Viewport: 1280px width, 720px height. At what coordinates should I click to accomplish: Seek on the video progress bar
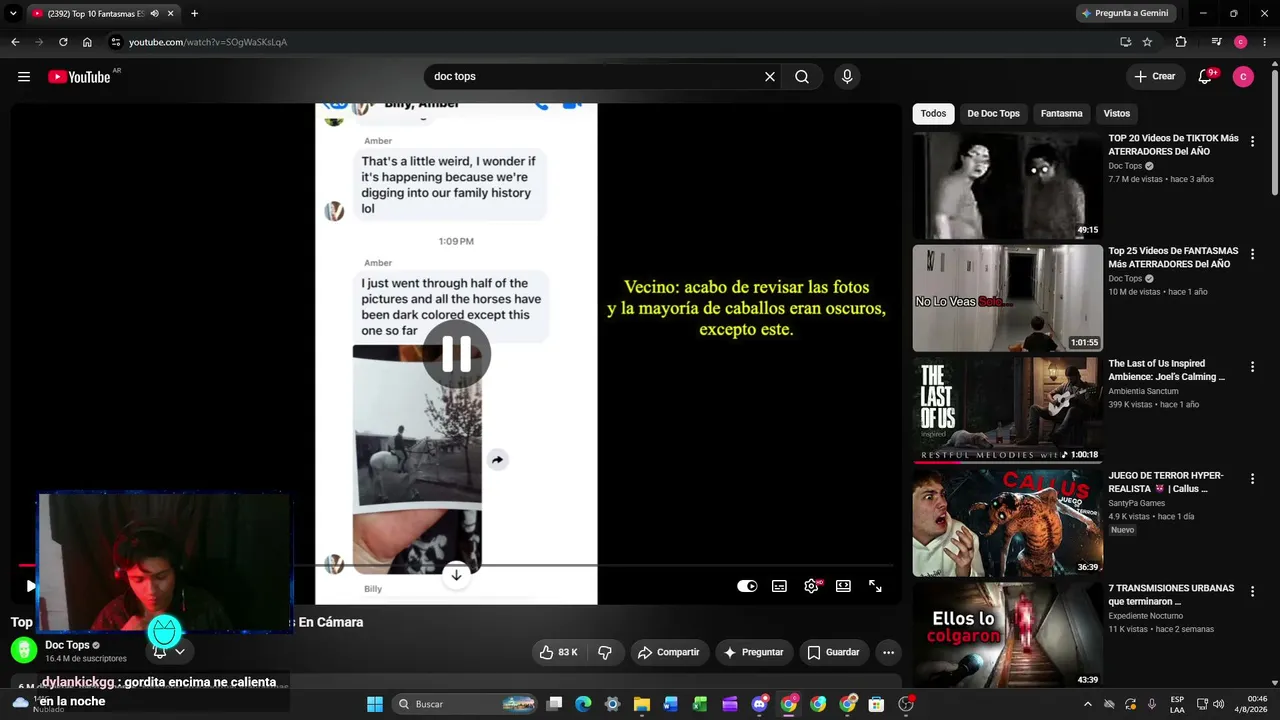[x=456, y=566]
